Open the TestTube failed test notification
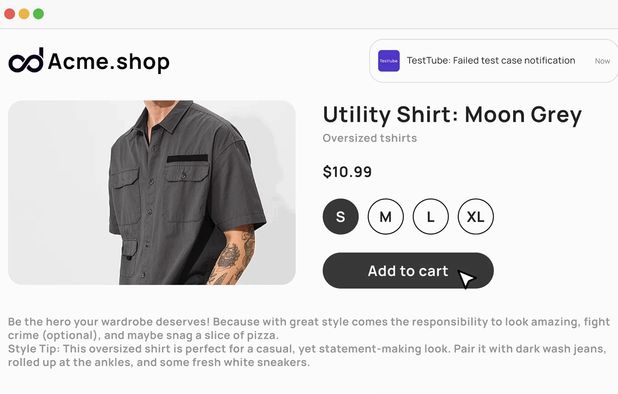 [x=493, y=61]
